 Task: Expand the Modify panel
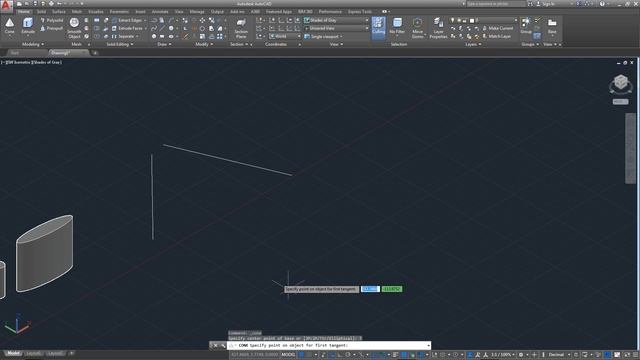(204, 44)
